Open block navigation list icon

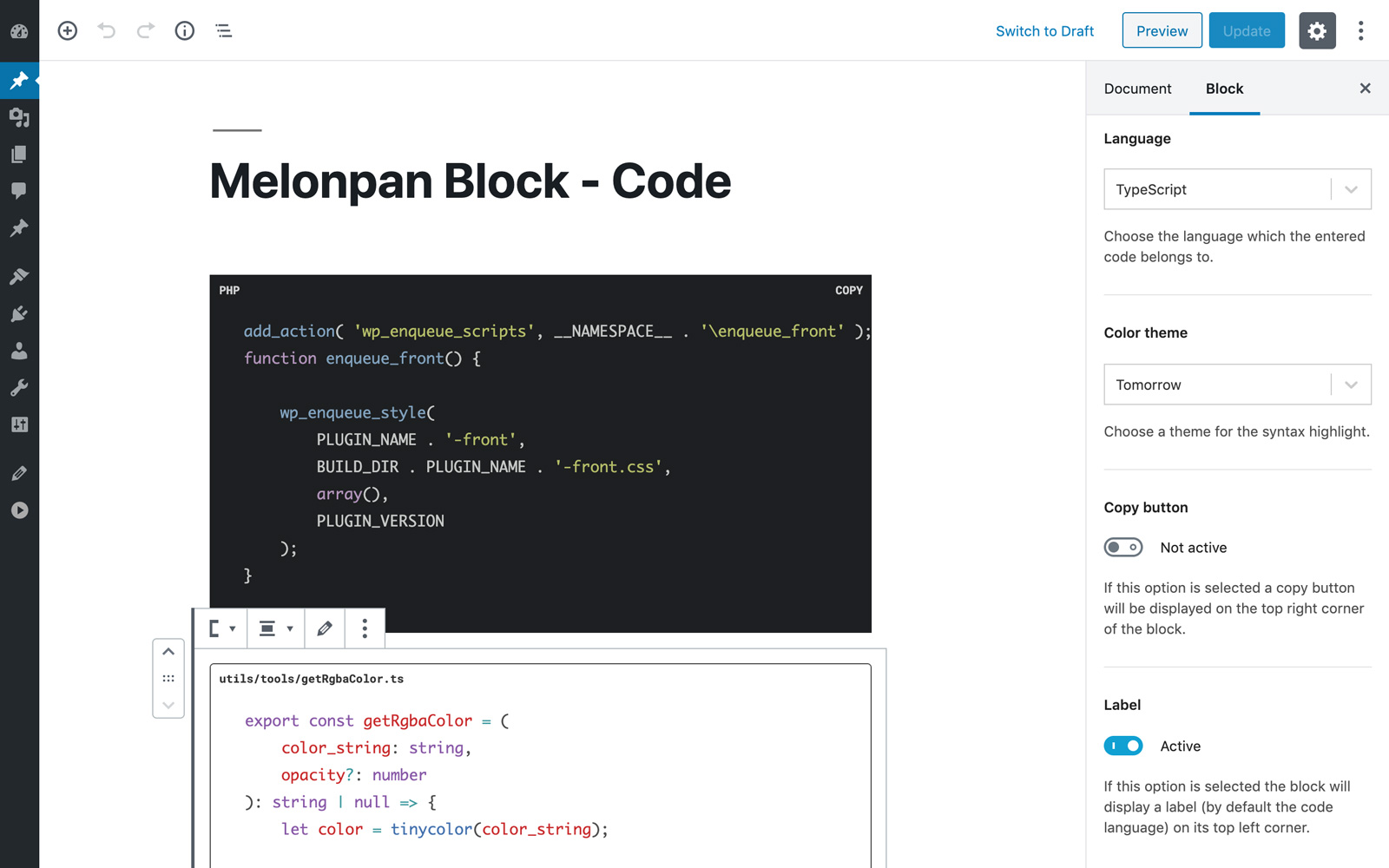(x=224, y=31)
